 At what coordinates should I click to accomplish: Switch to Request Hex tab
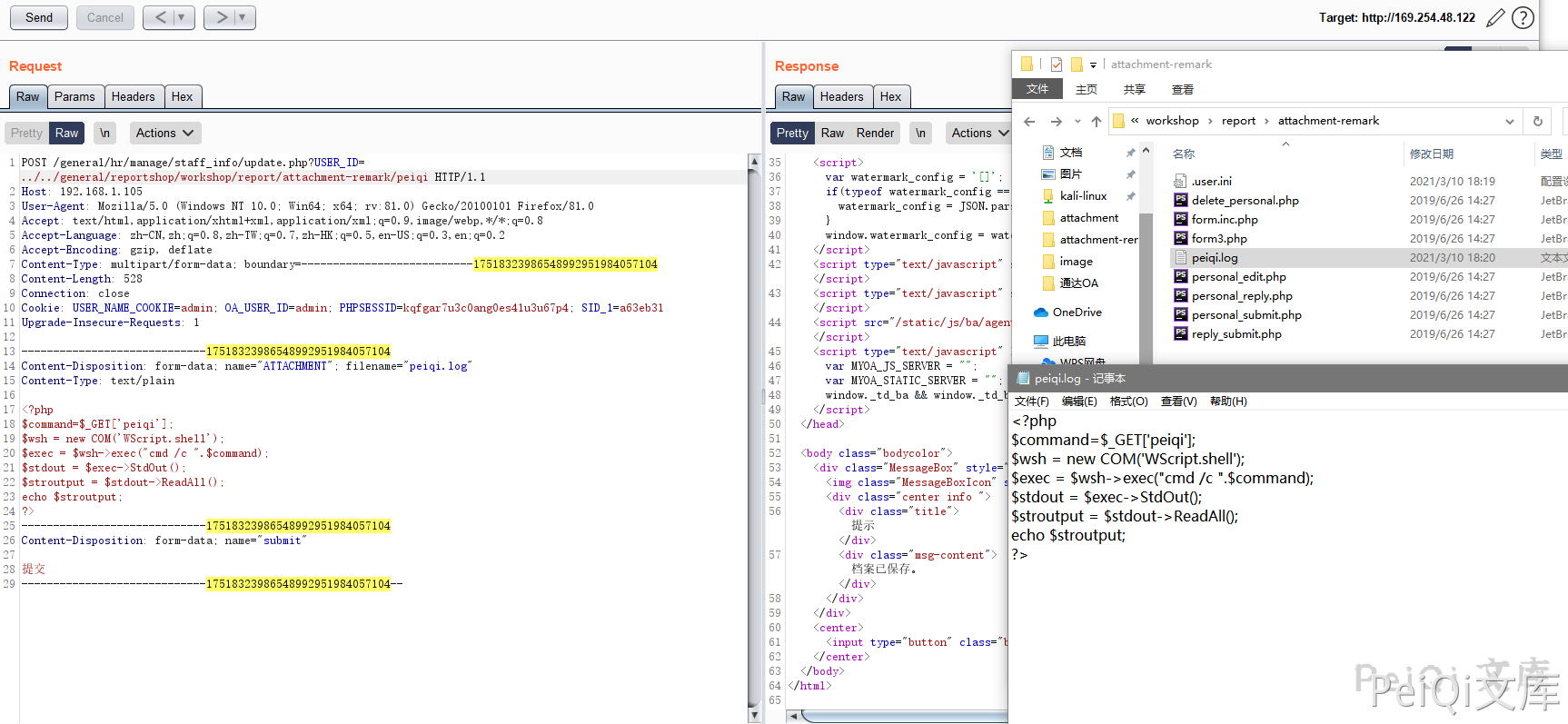pos(182,96)
